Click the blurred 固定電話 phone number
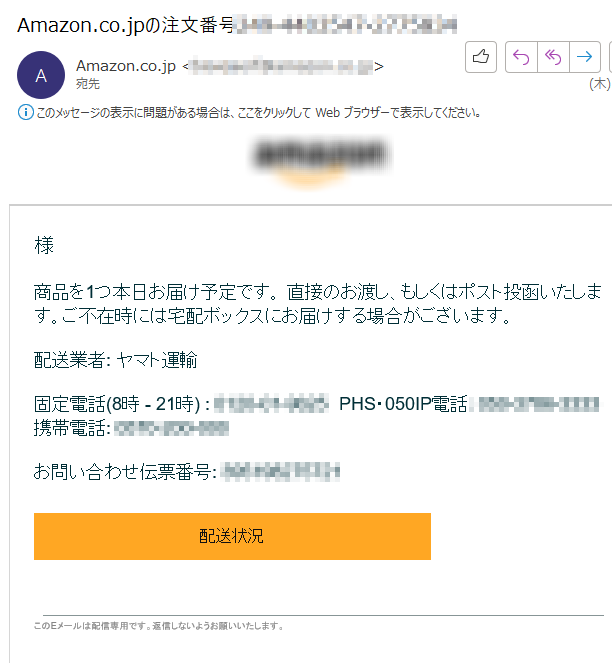 [271, 403]
